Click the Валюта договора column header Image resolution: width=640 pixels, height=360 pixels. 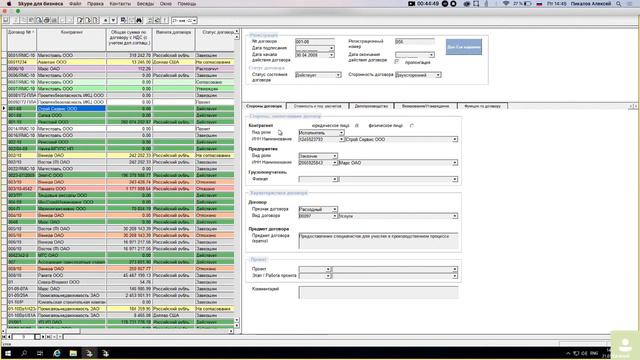(x=173, y=40)
